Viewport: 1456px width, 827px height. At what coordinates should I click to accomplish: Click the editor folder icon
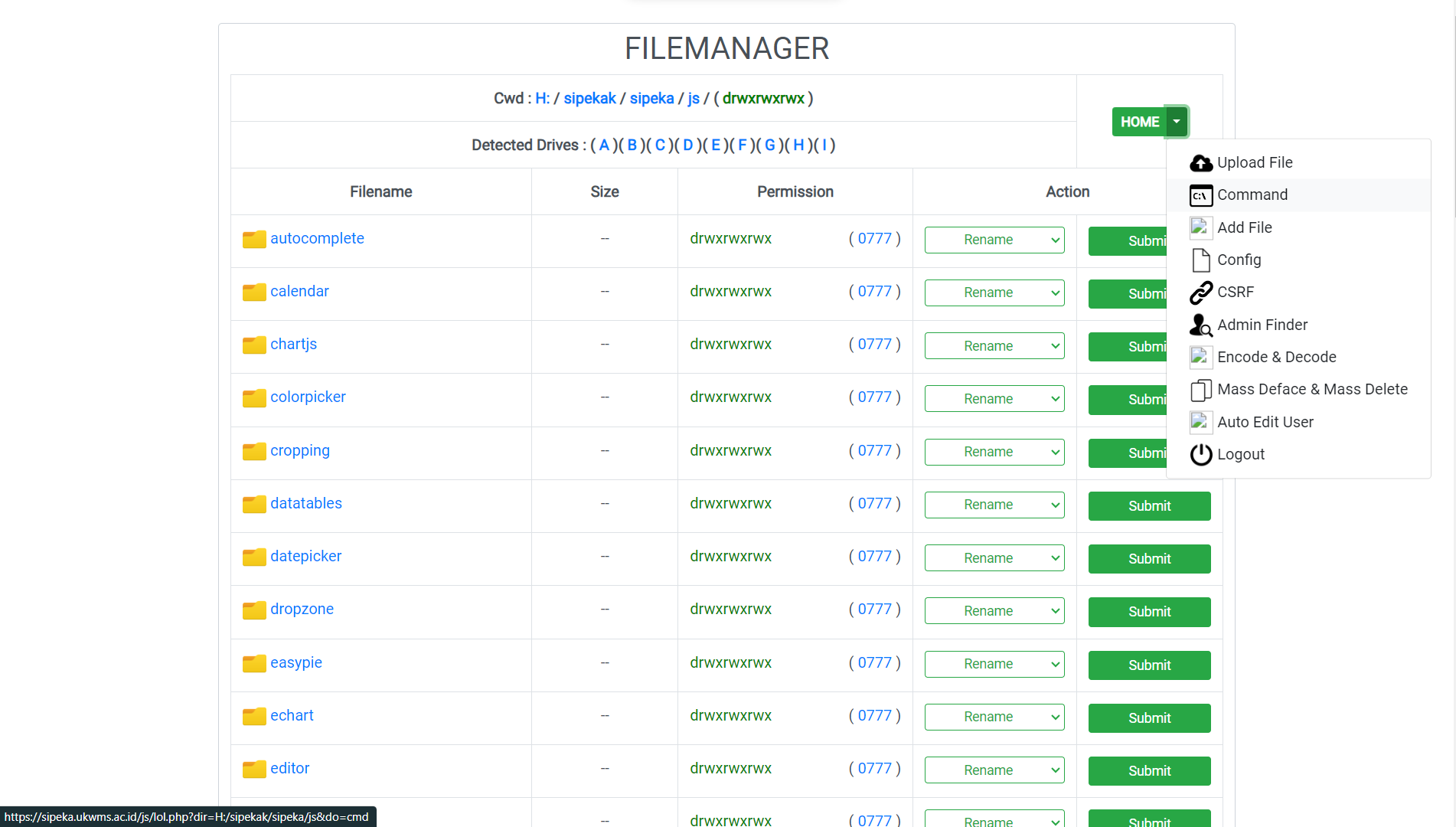(x=254, y=770)
